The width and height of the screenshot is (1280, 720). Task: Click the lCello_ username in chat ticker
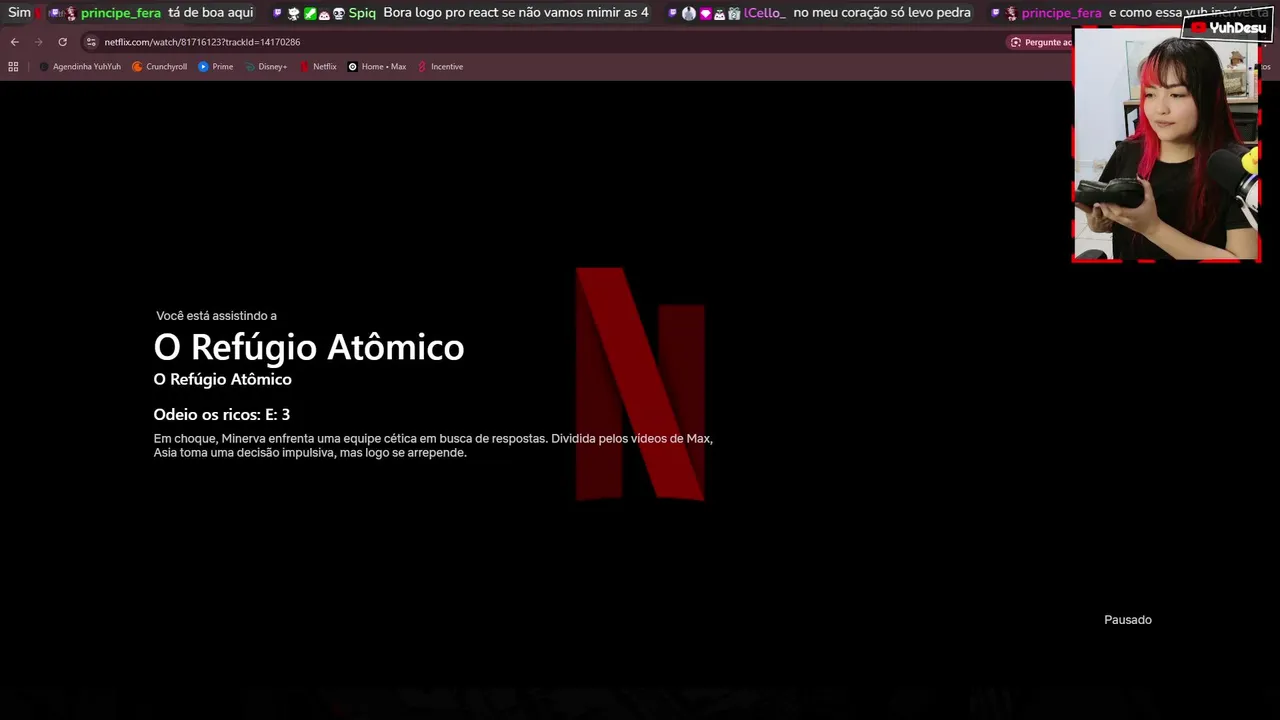click(765, 13)
